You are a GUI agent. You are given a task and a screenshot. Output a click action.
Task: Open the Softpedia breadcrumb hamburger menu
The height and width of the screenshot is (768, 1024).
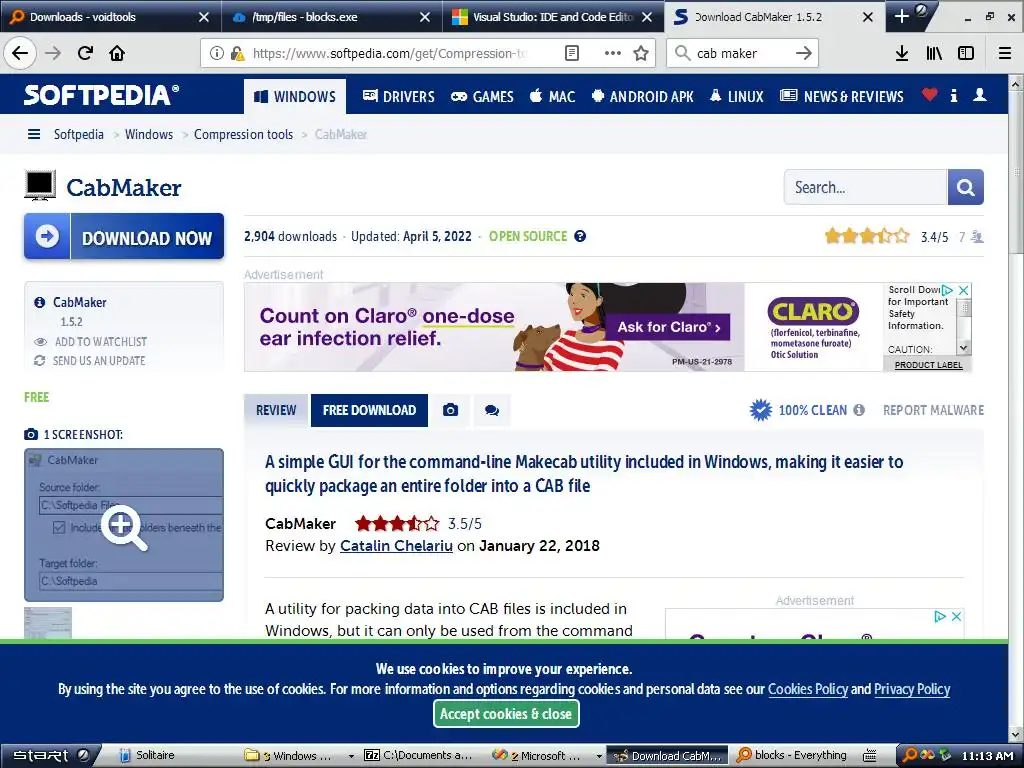tap(34, 135)
